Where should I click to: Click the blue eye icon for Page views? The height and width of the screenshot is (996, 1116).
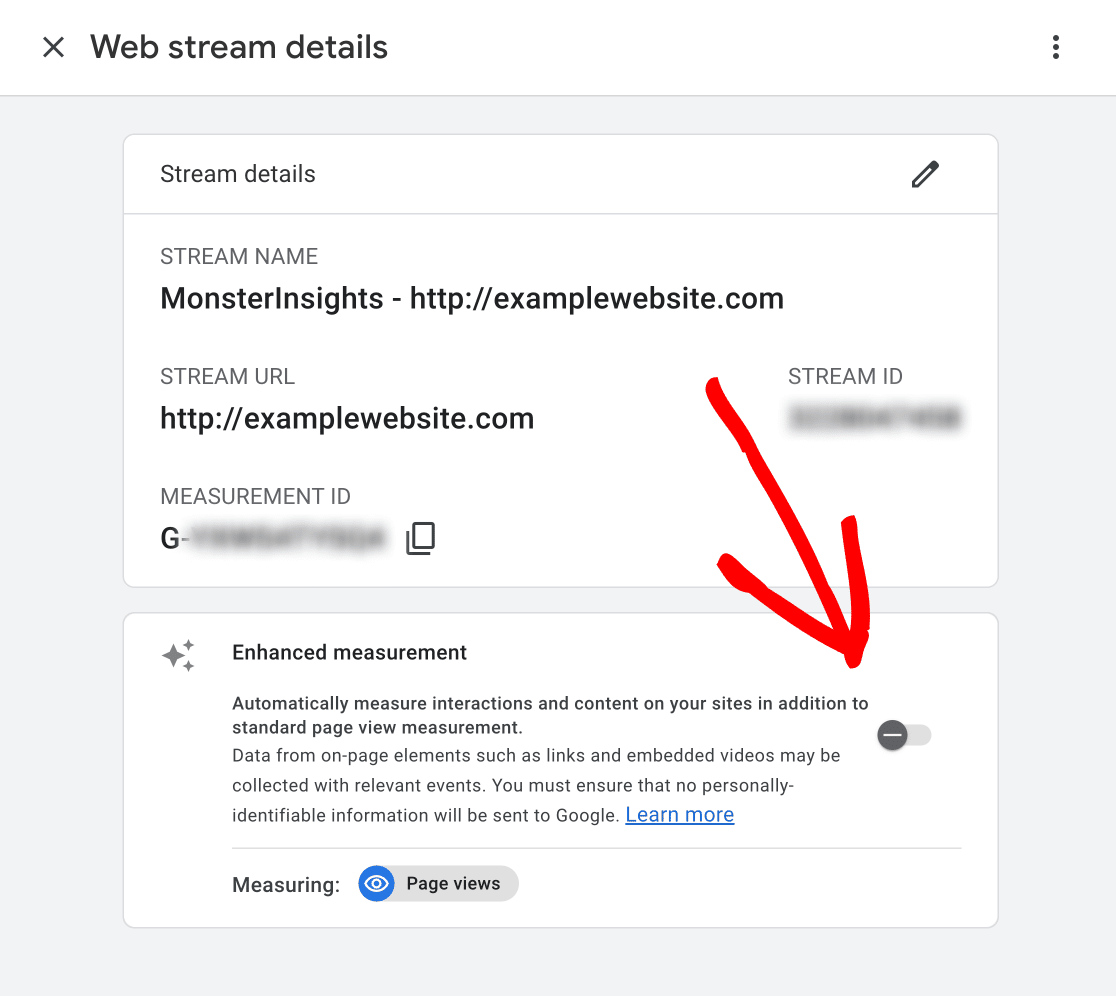(x=377, y=884)
